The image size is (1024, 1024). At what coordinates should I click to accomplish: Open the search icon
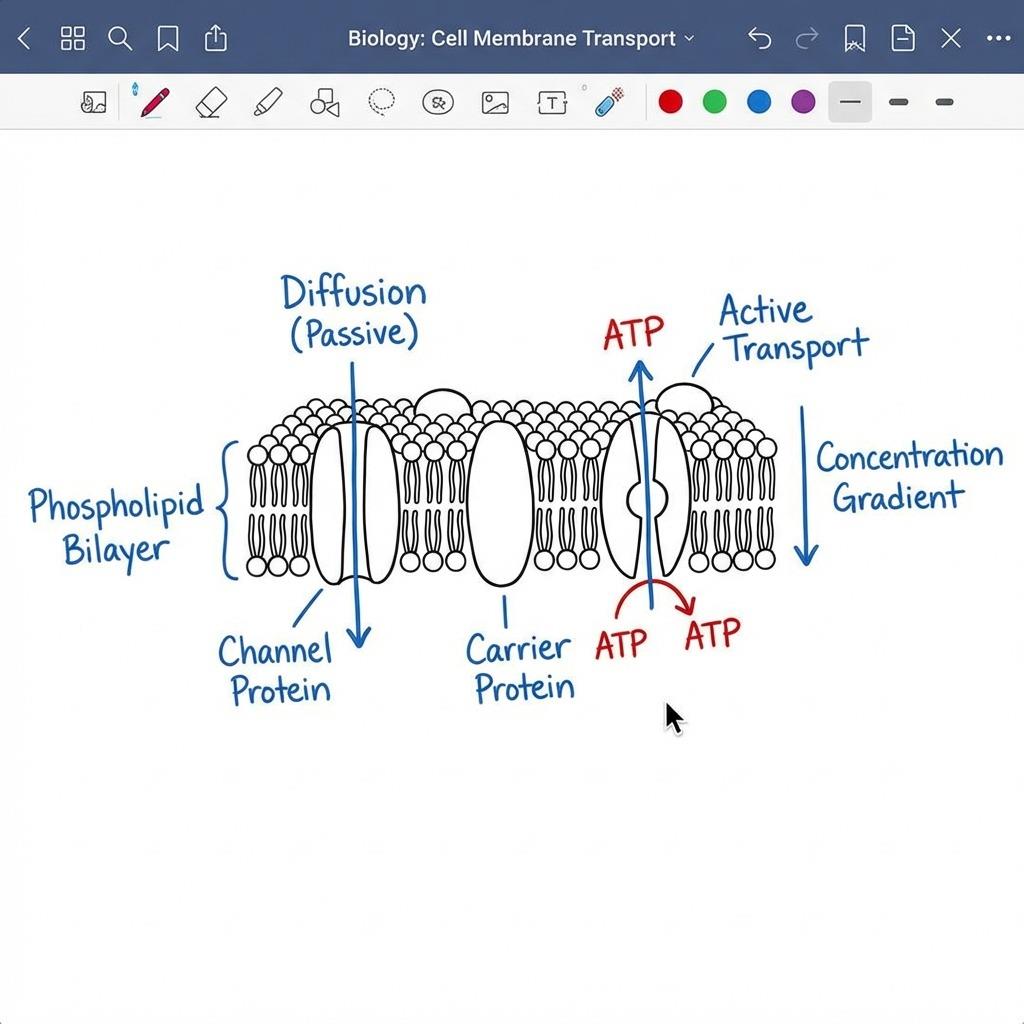pyautogui.click(x=120, y=39)
